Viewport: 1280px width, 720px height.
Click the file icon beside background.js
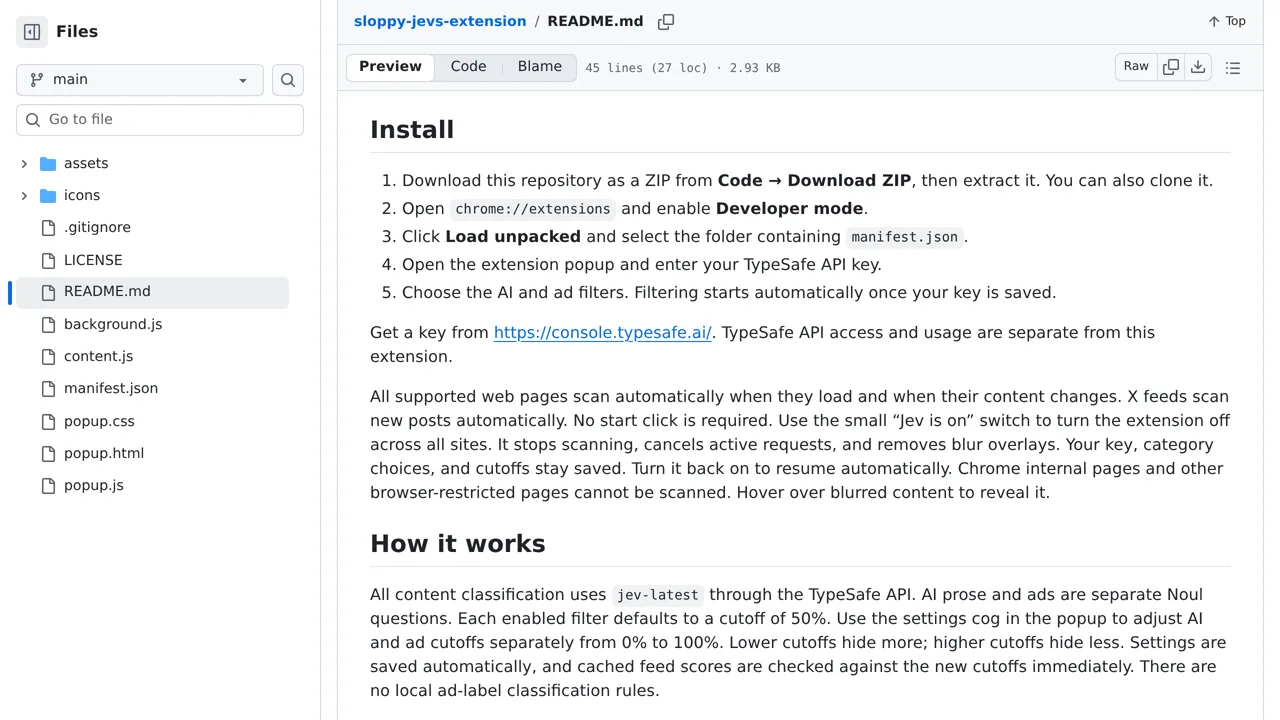[48, 324]
